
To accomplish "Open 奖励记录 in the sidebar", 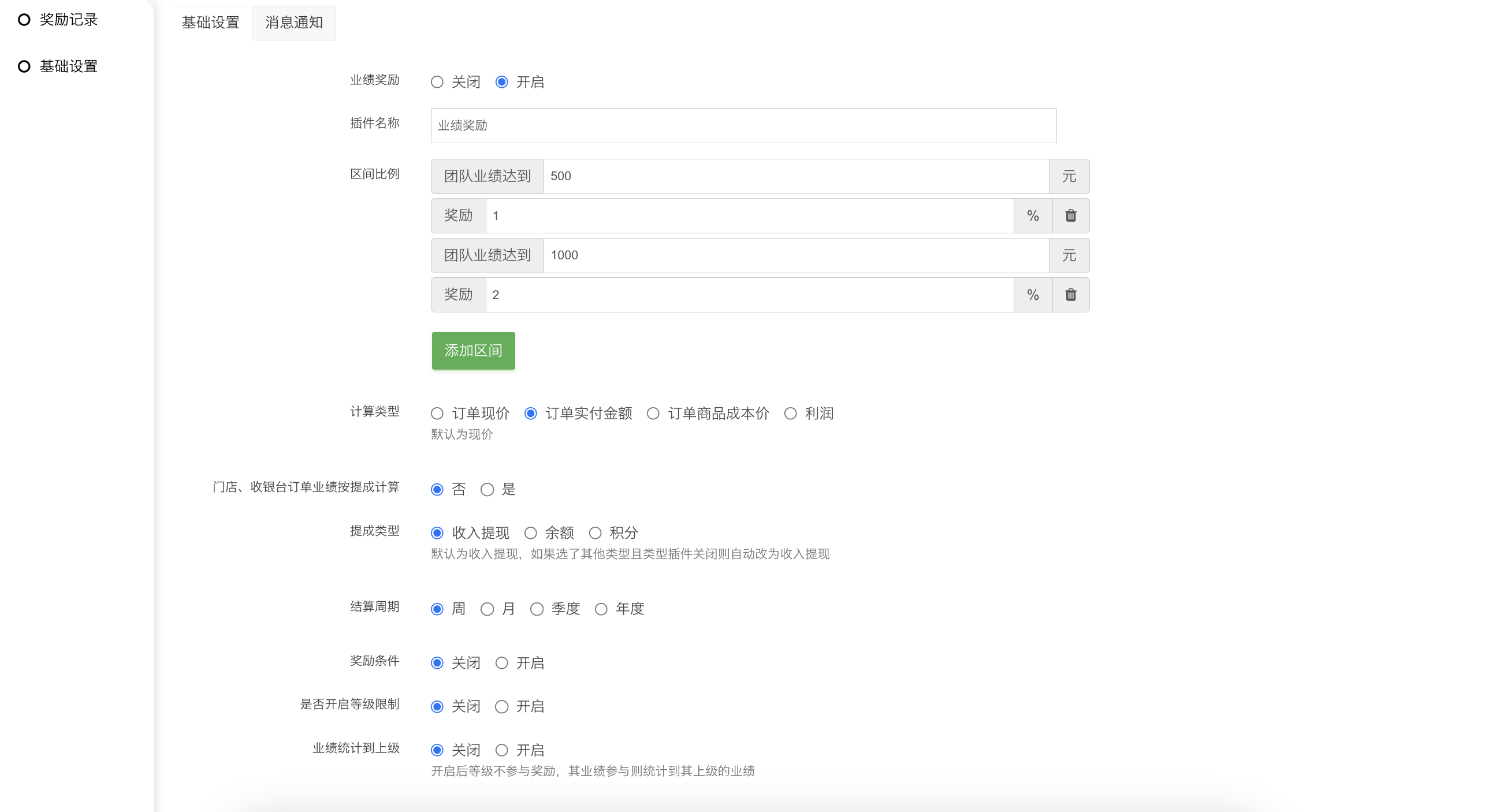I will coord(68,20).
